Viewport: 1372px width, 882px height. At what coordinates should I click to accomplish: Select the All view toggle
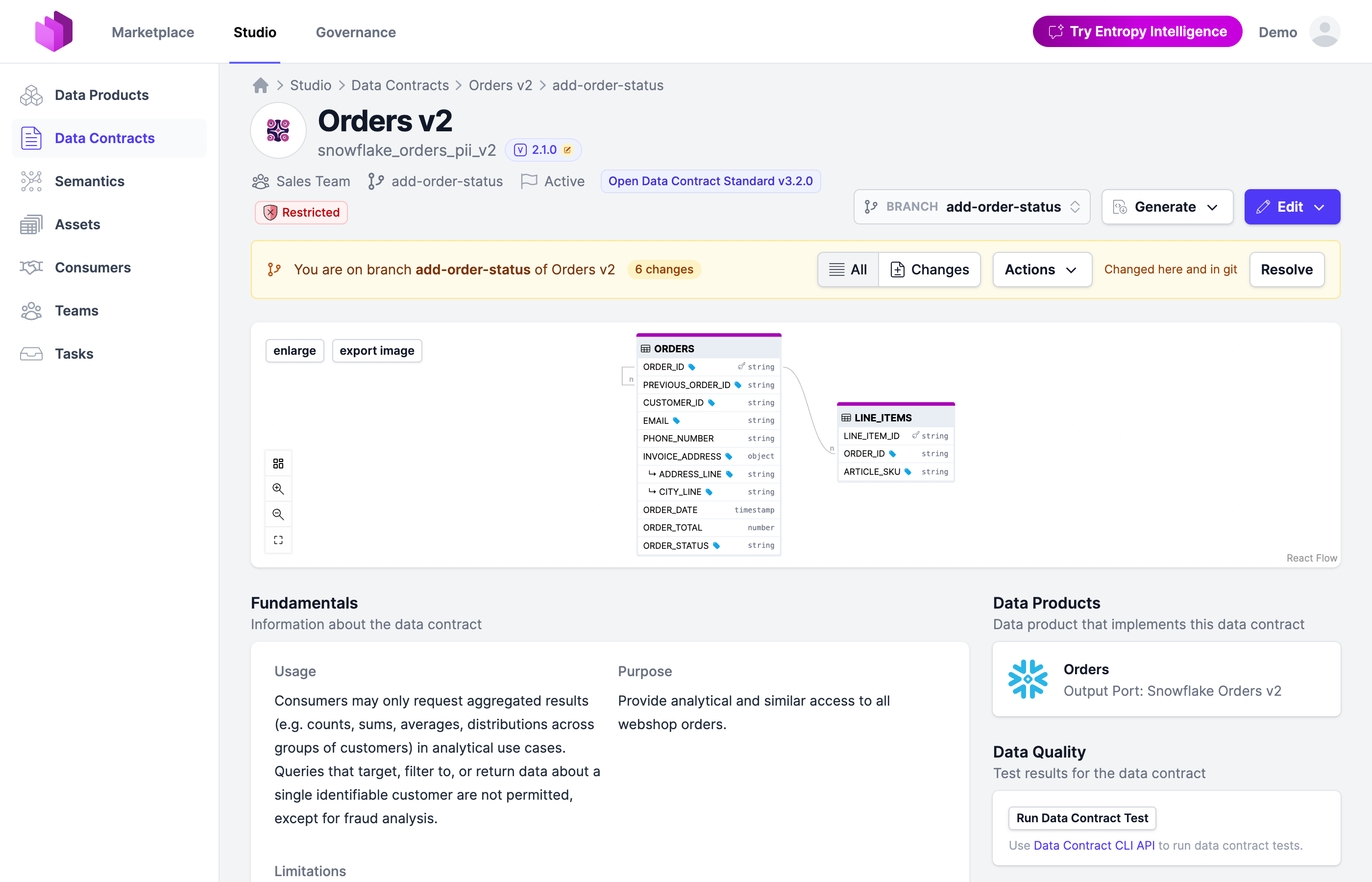pos(848,270)
